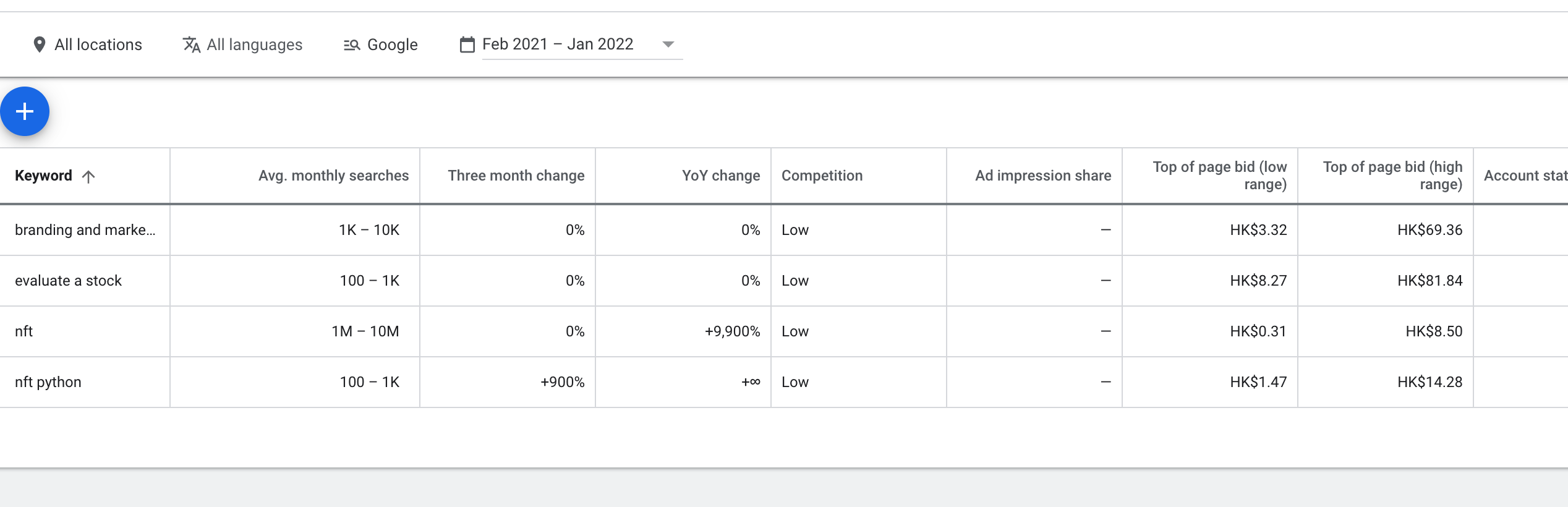Click the blue plus add button
This screenshot has height=507, width=1568.
(25, 111)
